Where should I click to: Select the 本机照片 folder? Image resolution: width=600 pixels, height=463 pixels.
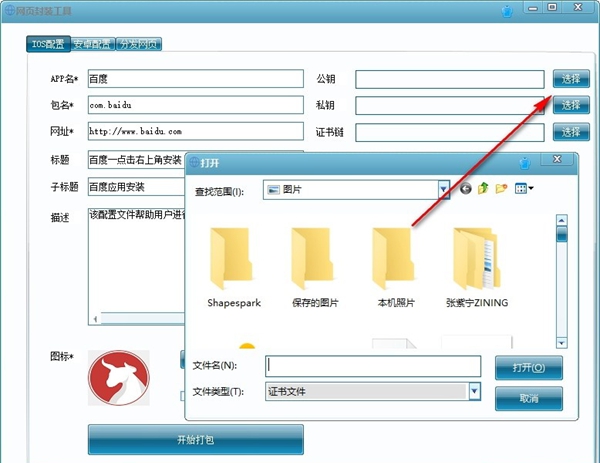point(396,268)
